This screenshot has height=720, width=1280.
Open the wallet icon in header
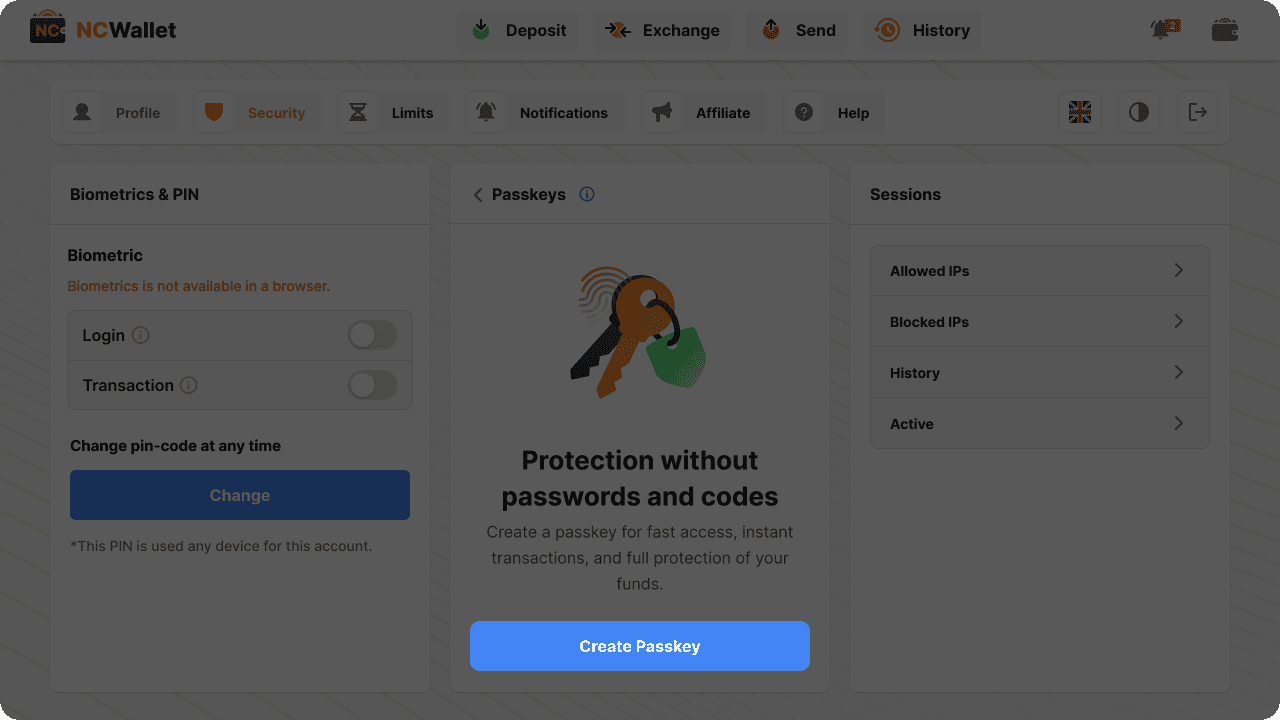tap(1225, 30)
